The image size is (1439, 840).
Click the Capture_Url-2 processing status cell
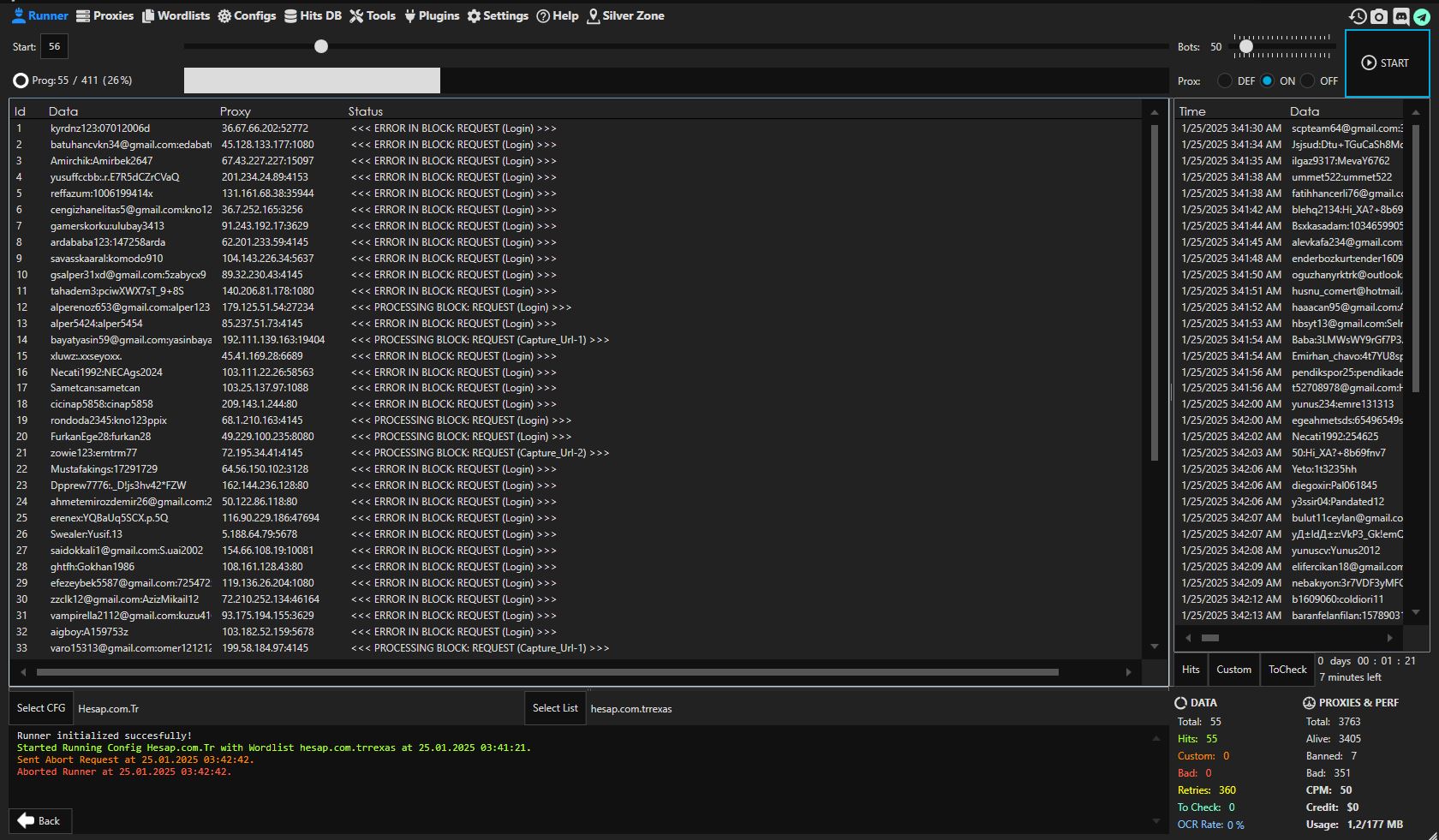(480, 453)
